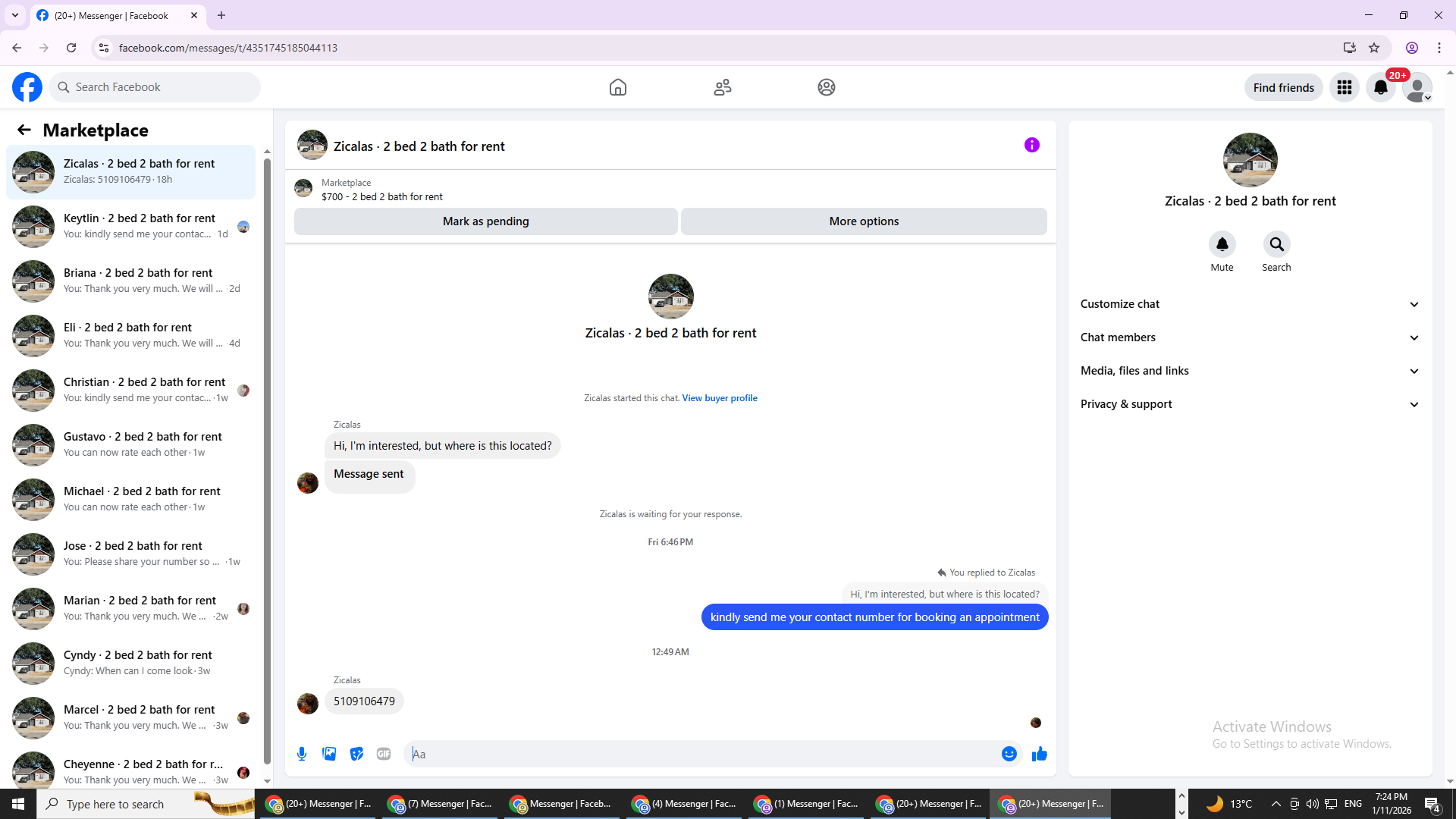
Task: Open the Christian conversation
Action: (130, 391)
